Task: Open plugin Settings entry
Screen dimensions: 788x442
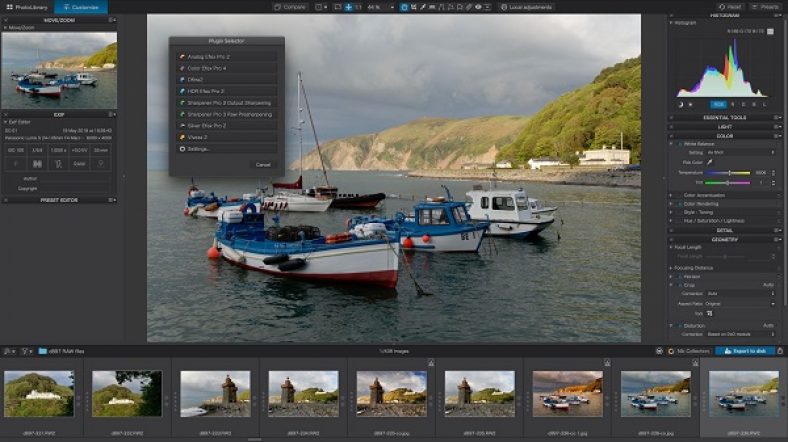Action: click(x=198, y=148)
